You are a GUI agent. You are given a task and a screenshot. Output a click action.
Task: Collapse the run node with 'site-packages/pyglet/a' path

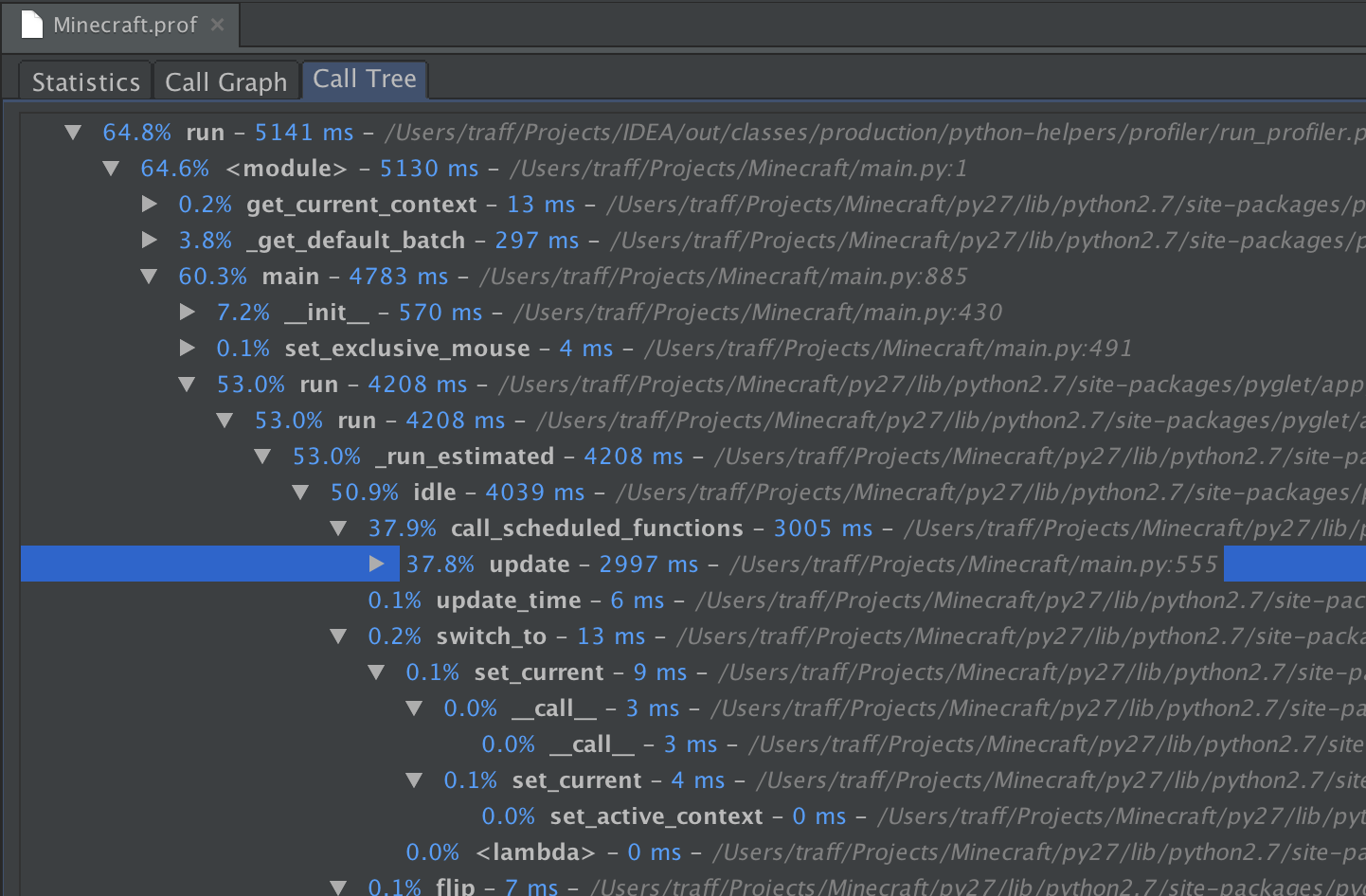[x=225, y=421]
